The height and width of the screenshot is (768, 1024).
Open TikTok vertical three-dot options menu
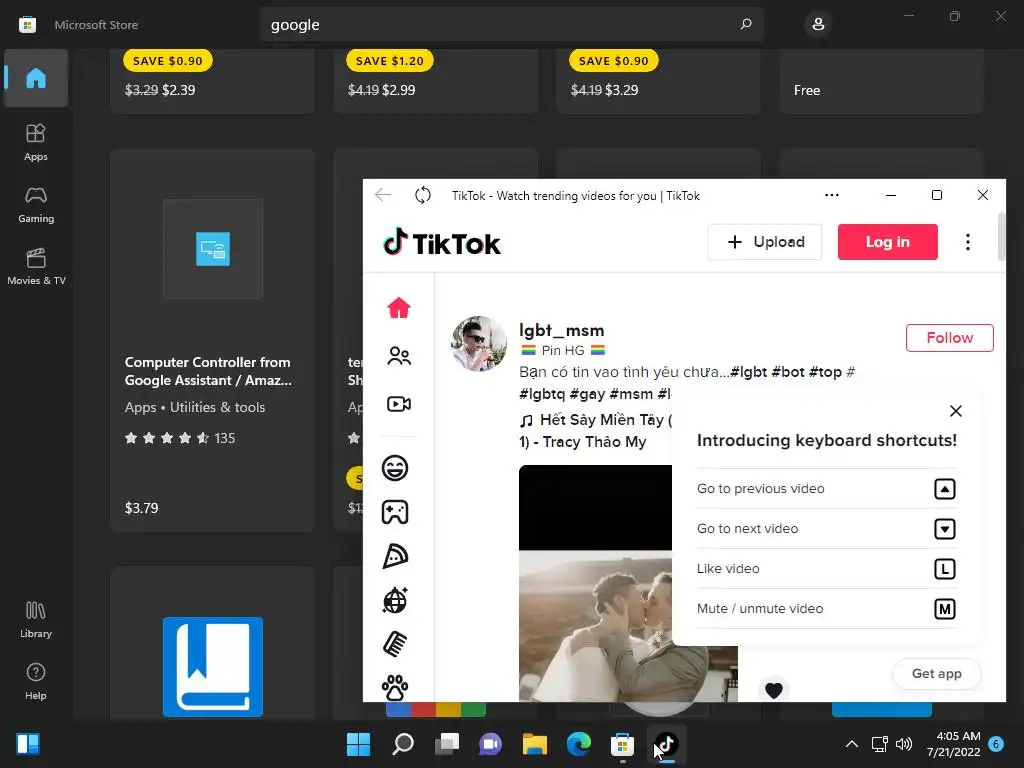[968, 242]
